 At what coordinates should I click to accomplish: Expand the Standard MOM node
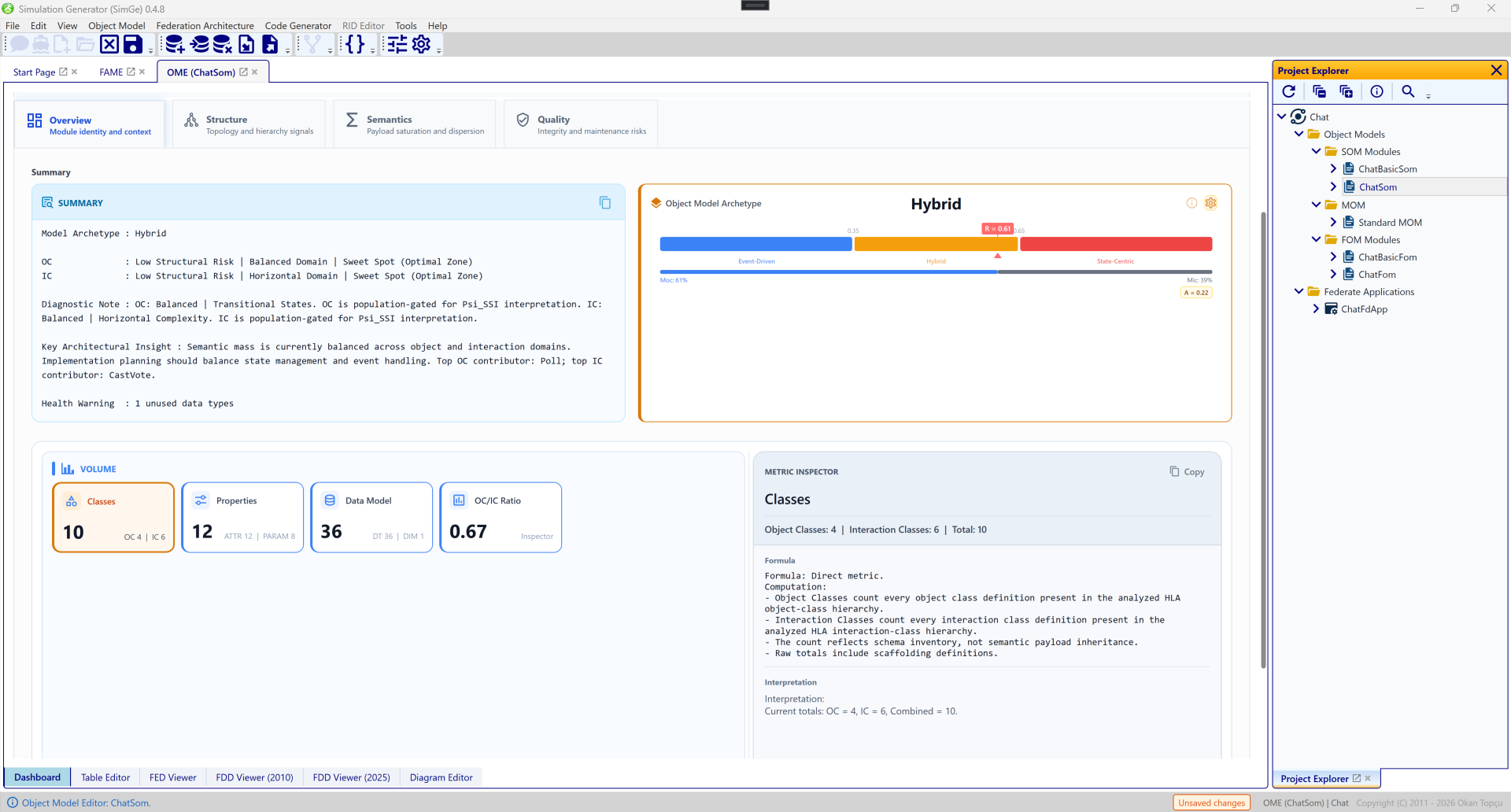pos(1333,222)
